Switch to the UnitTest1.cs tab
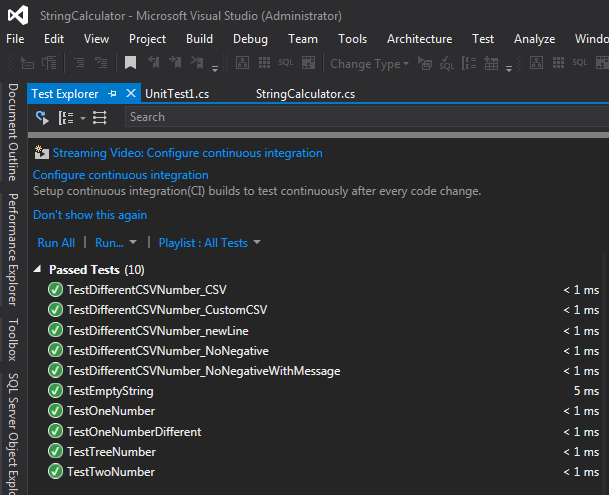 177,94
